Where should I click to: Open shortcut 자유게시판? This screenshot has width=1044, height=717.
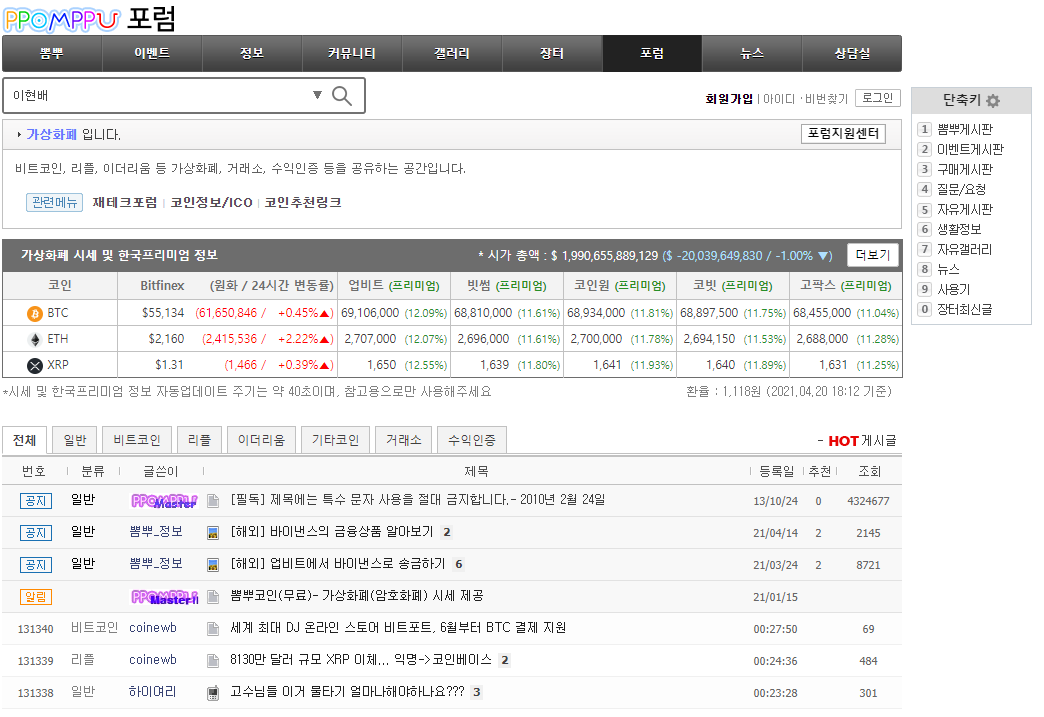pyautogui.click(x=965, y=210)
